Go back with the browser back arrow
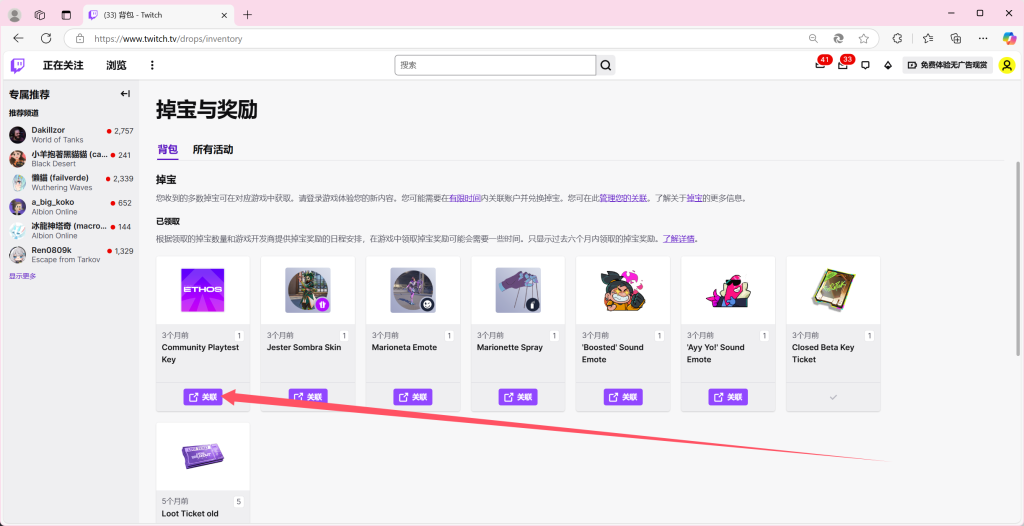This screenshot has height=526, width=1024. [18, 39]
